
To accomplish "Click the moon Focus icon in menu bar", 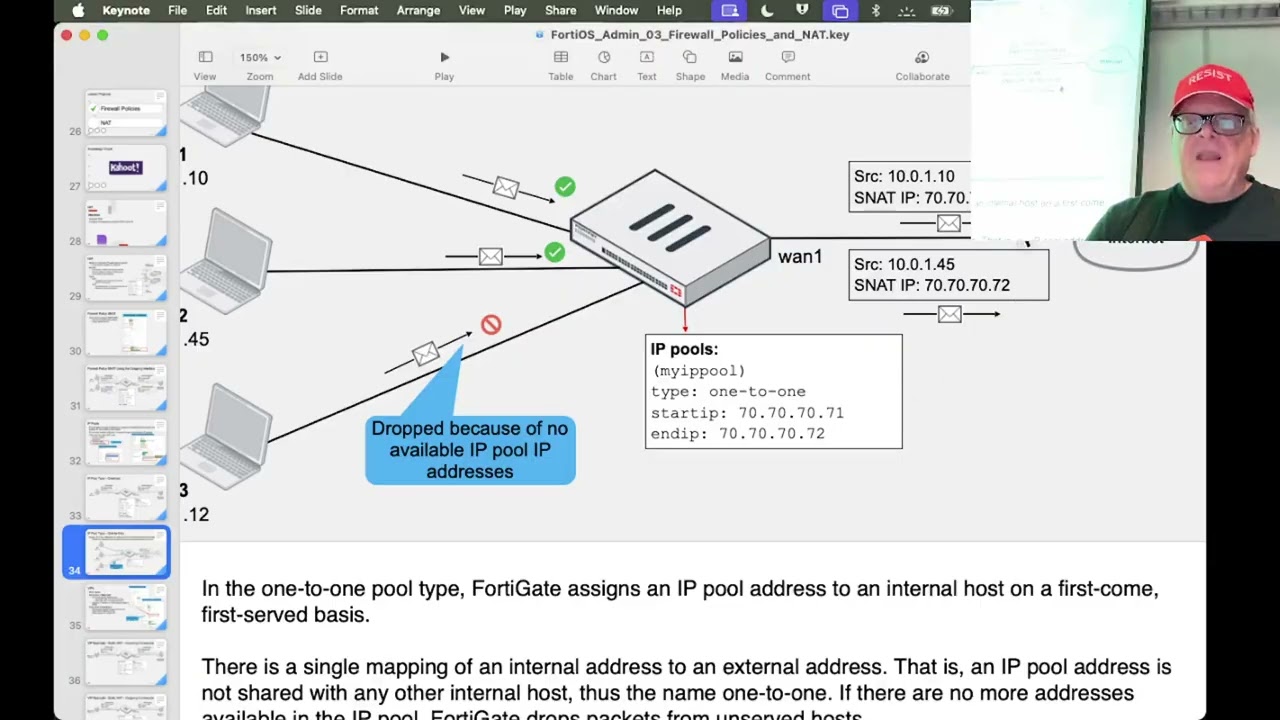I will pyautogui.click(x=767, y=11).
